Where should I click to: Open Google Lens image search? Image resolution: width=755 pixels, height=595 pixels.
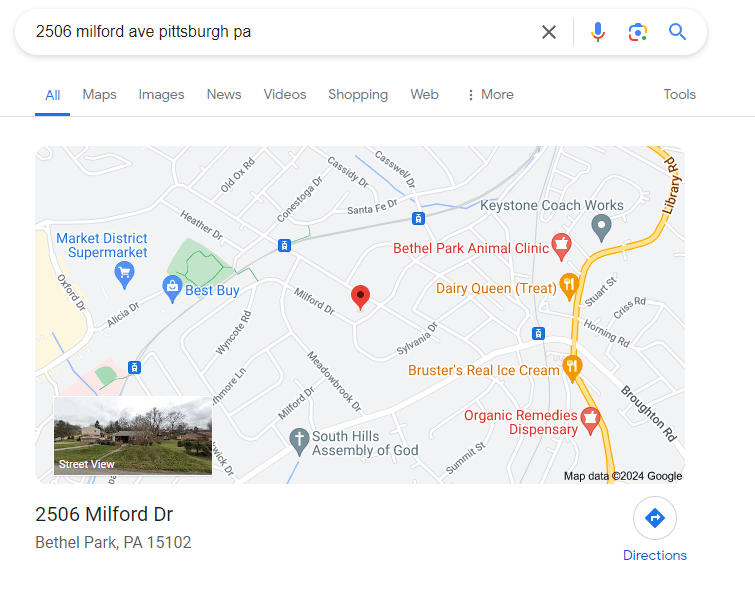pyautogui.click(x=638, y=32)
